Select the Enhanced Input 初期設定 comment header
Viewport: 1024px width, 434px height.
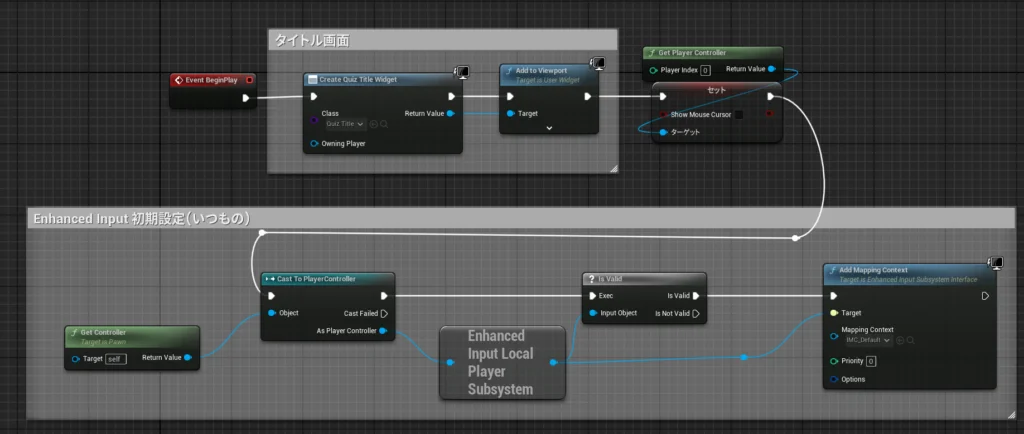(500, 218)
